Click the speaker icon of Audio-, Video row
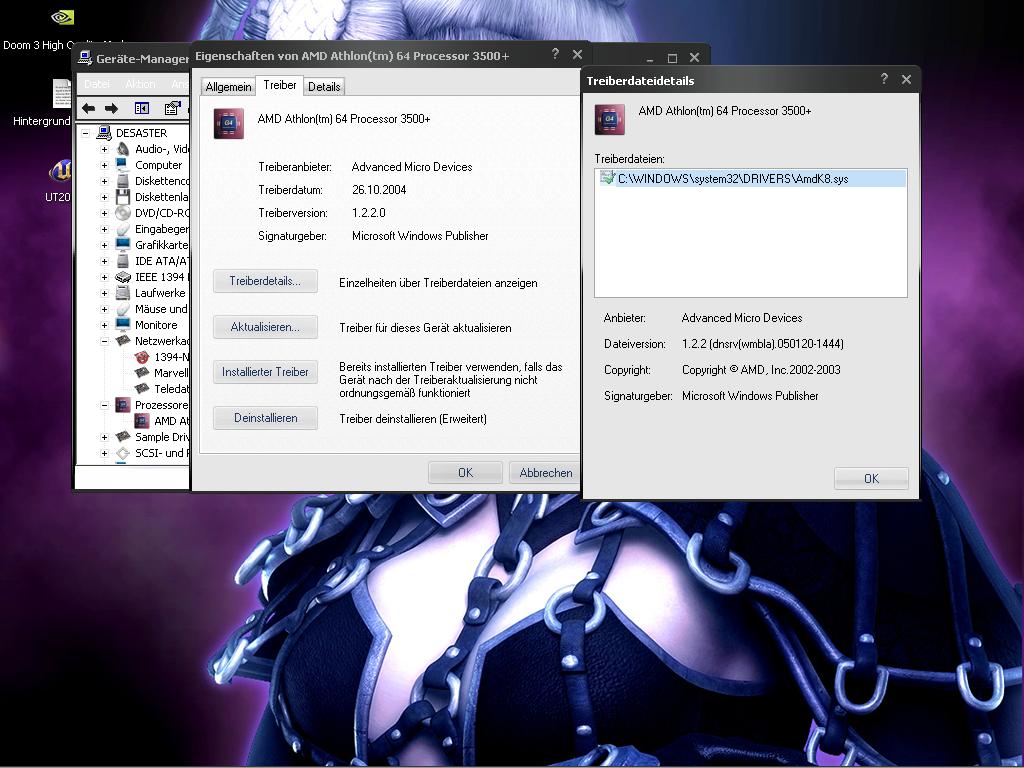This screenshot has height=768, width=1024. pos(123,149)
